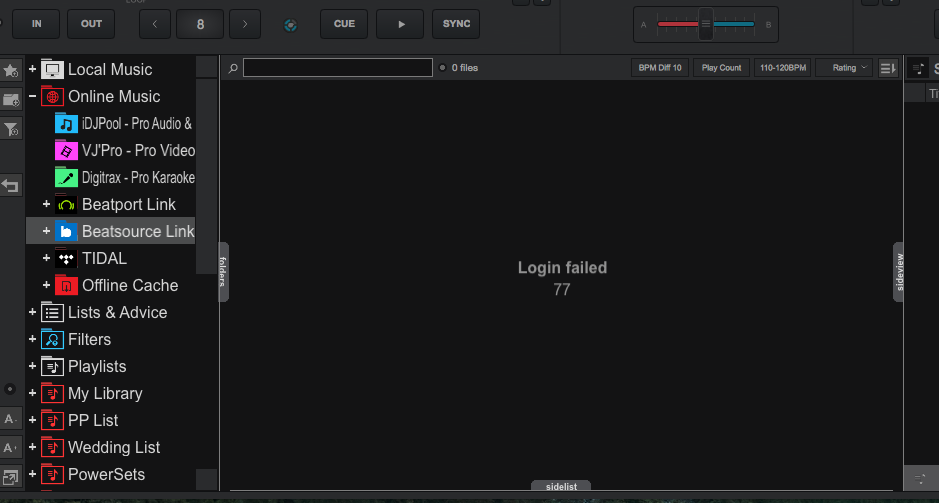Set loop OUT point
The width and height of the screenshot is (939, 503).
point(91,24)
